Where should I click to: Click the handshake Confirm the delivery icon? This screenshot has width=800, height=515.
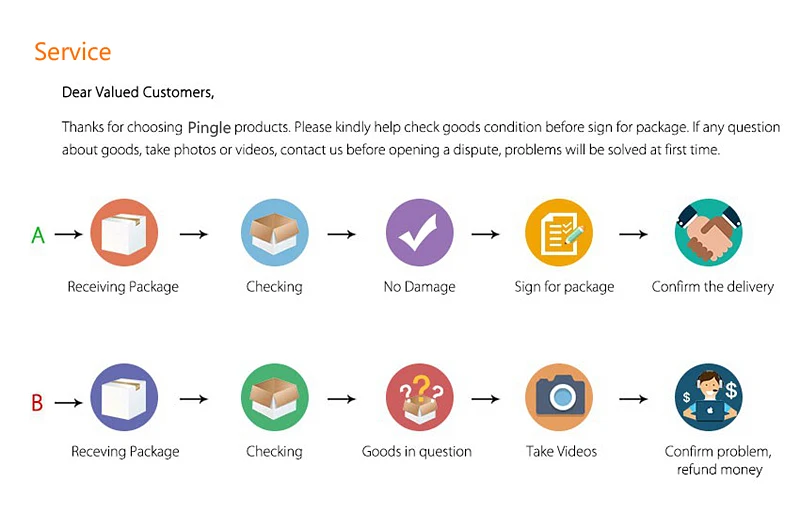[x=708, y=233]
